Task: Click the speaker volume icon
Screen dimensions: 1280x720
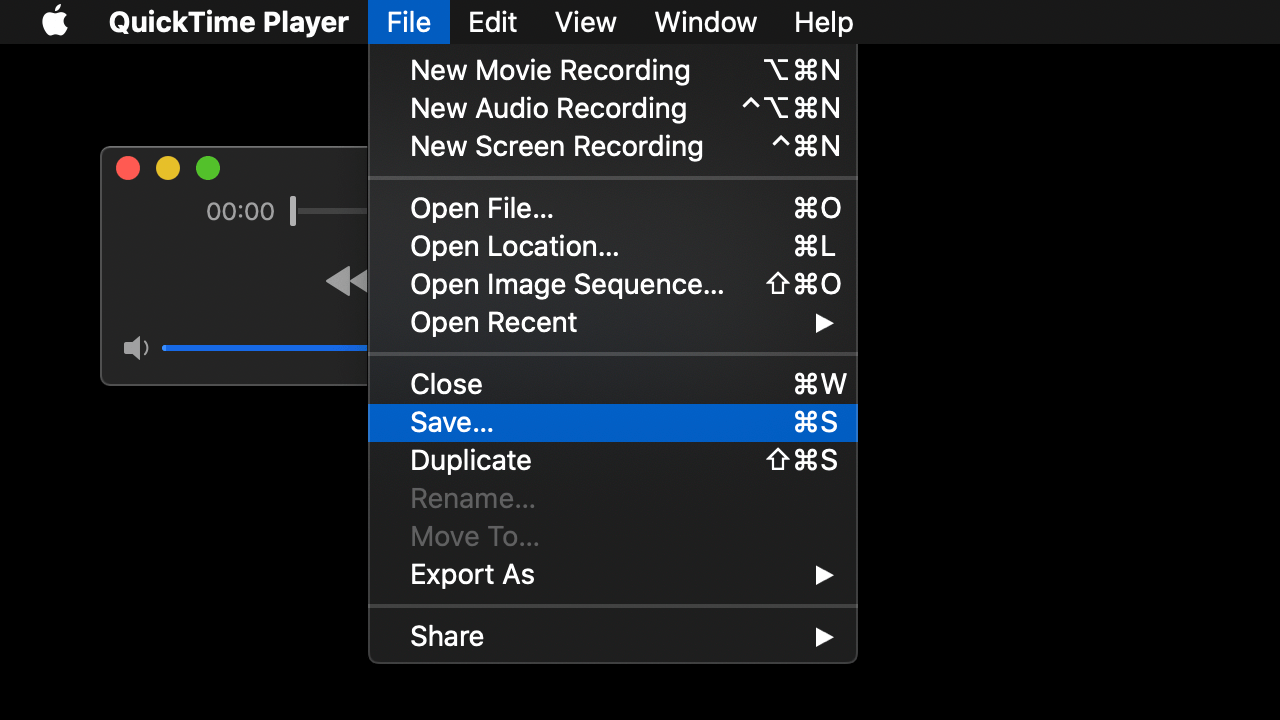Action: (x=136, y=348)
